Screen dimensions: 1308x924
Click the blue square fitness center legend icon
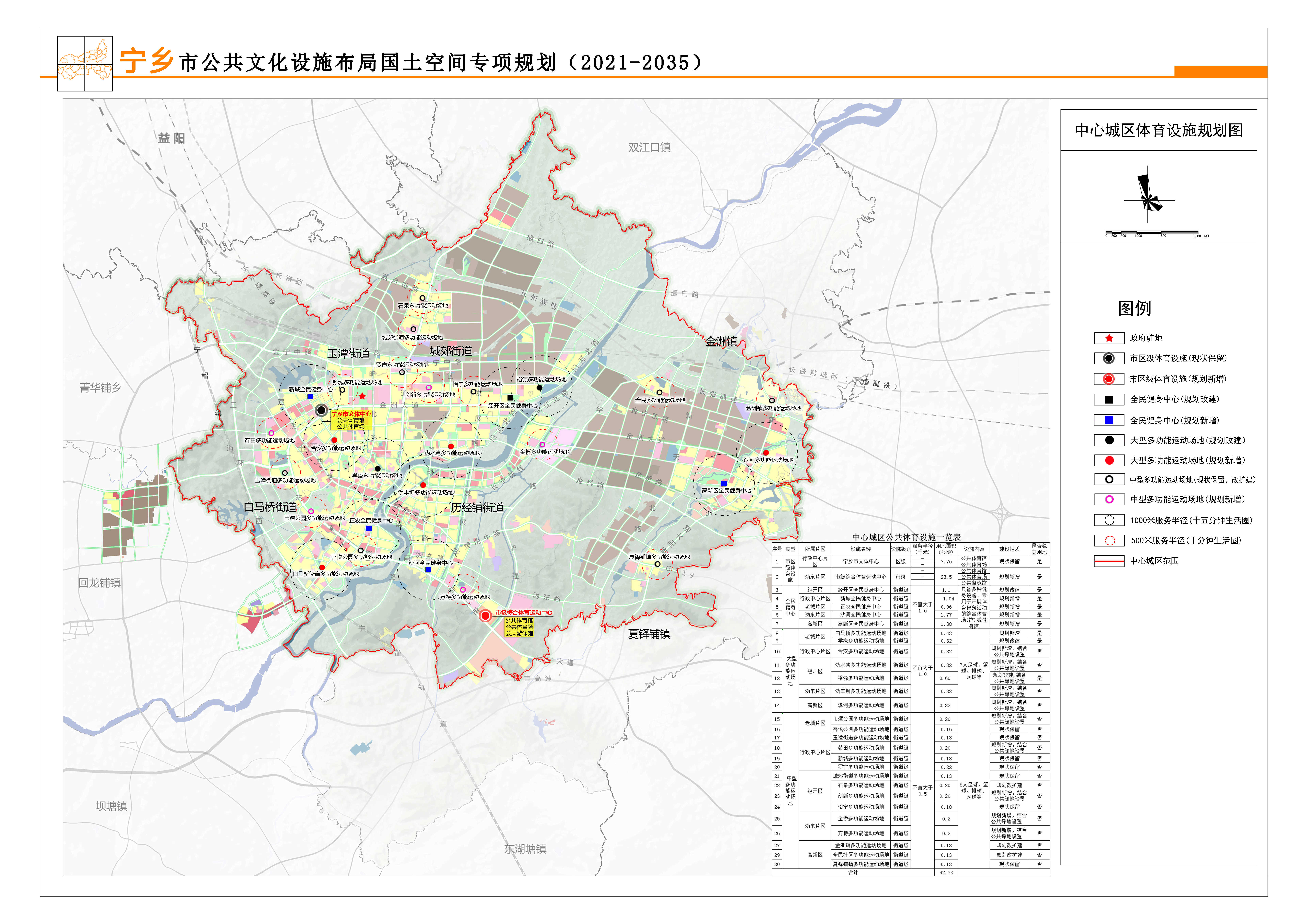(1109, 420)
